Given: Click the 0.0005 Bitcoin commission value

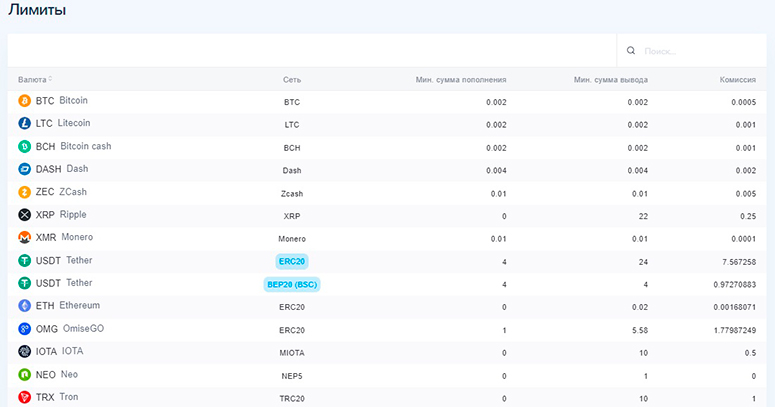Looking at the screenshot, I should click(743, 102).
